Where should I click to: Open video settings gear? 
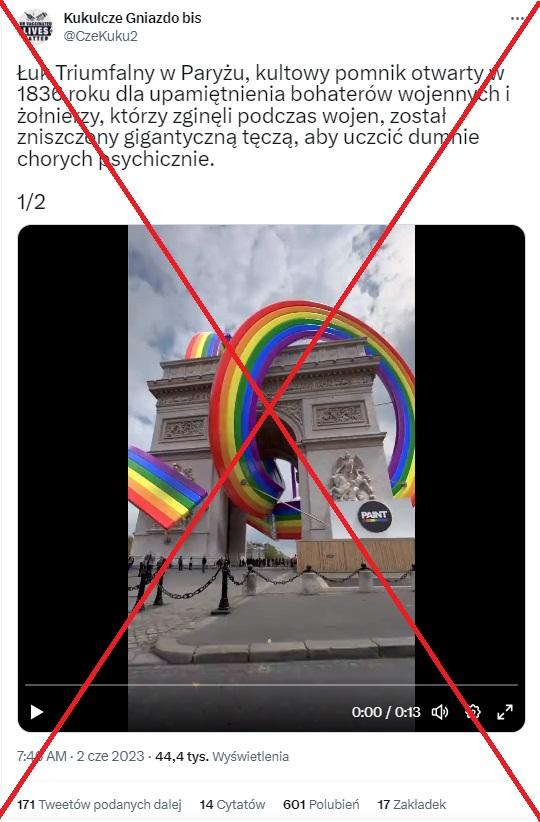(x=473, y=712)
